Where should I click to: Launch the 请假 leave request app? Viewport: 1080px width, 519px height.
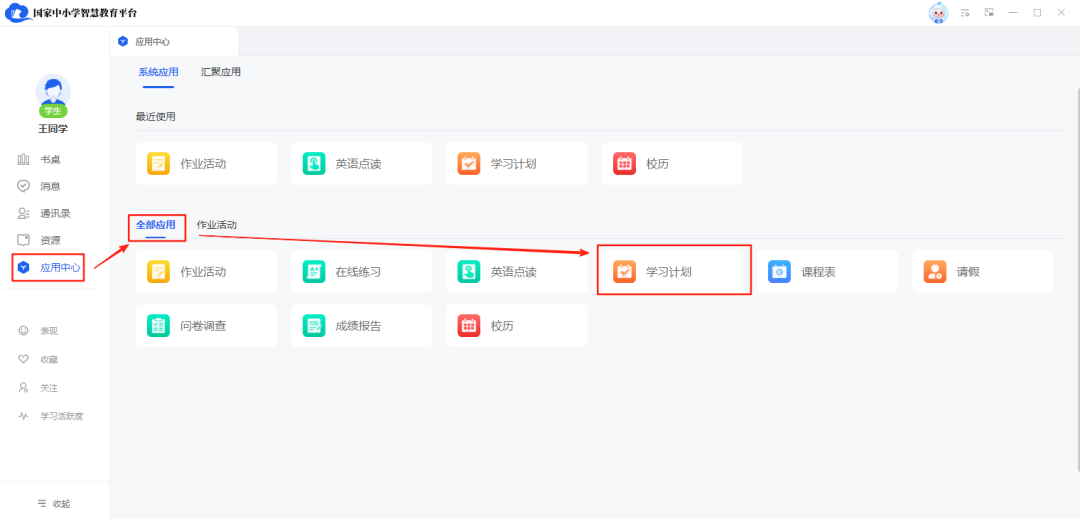(981, 271)
